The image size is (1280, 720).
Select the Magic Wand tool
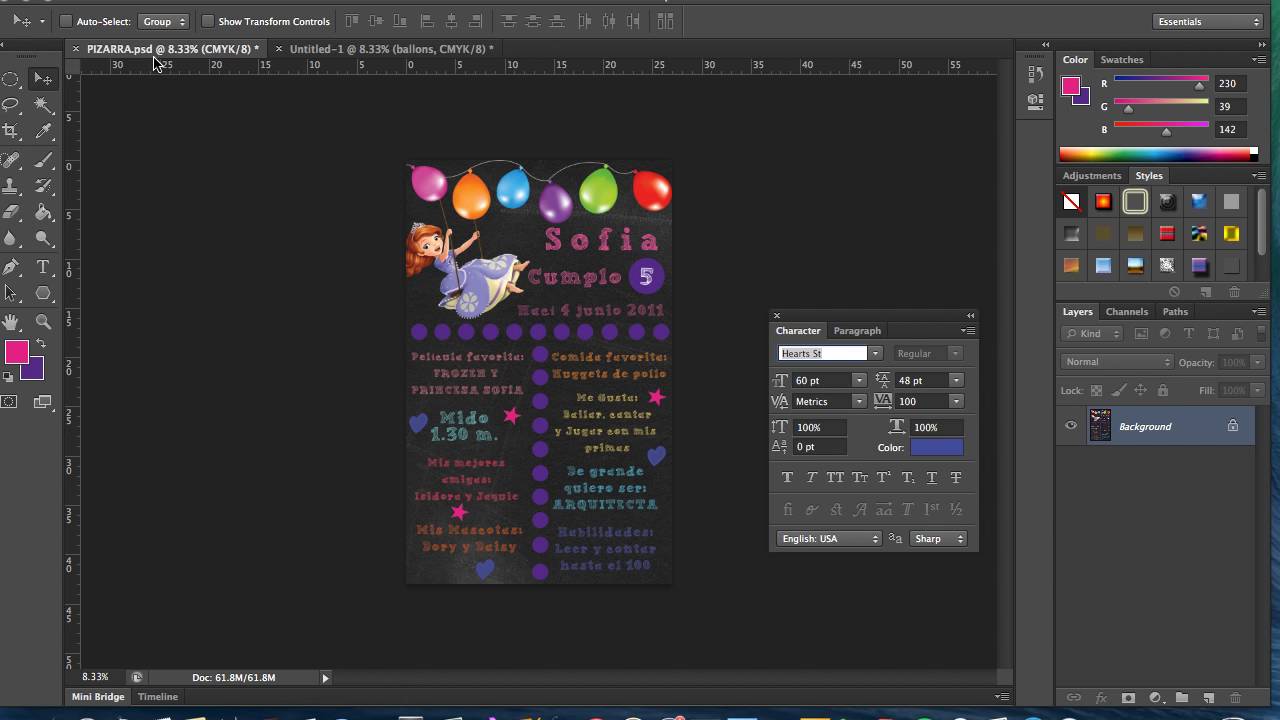pos(43,105)
